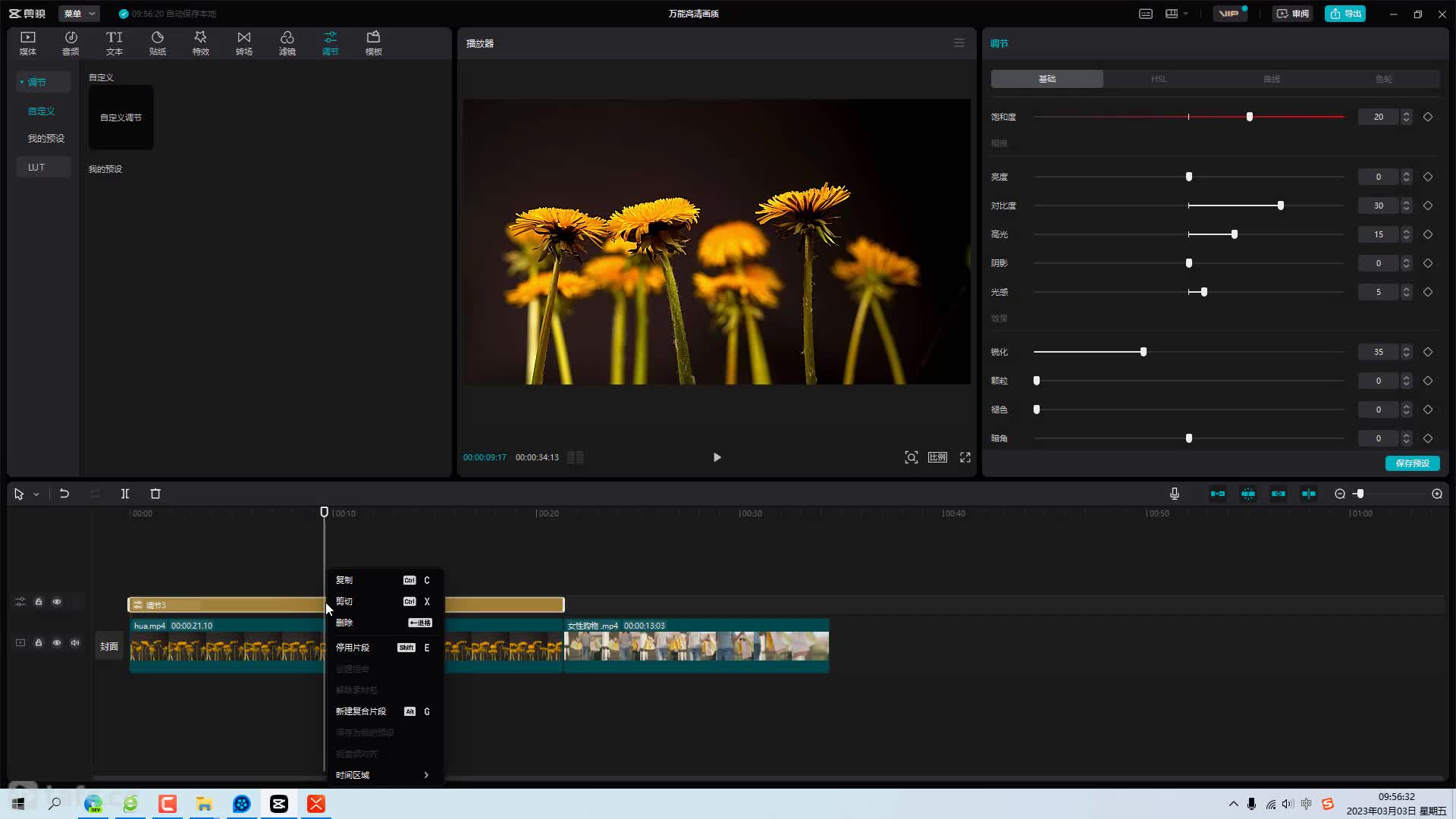Screen dimensions: 1456x819
Task: Open the player hamburger menu
Action: point(959,43)
